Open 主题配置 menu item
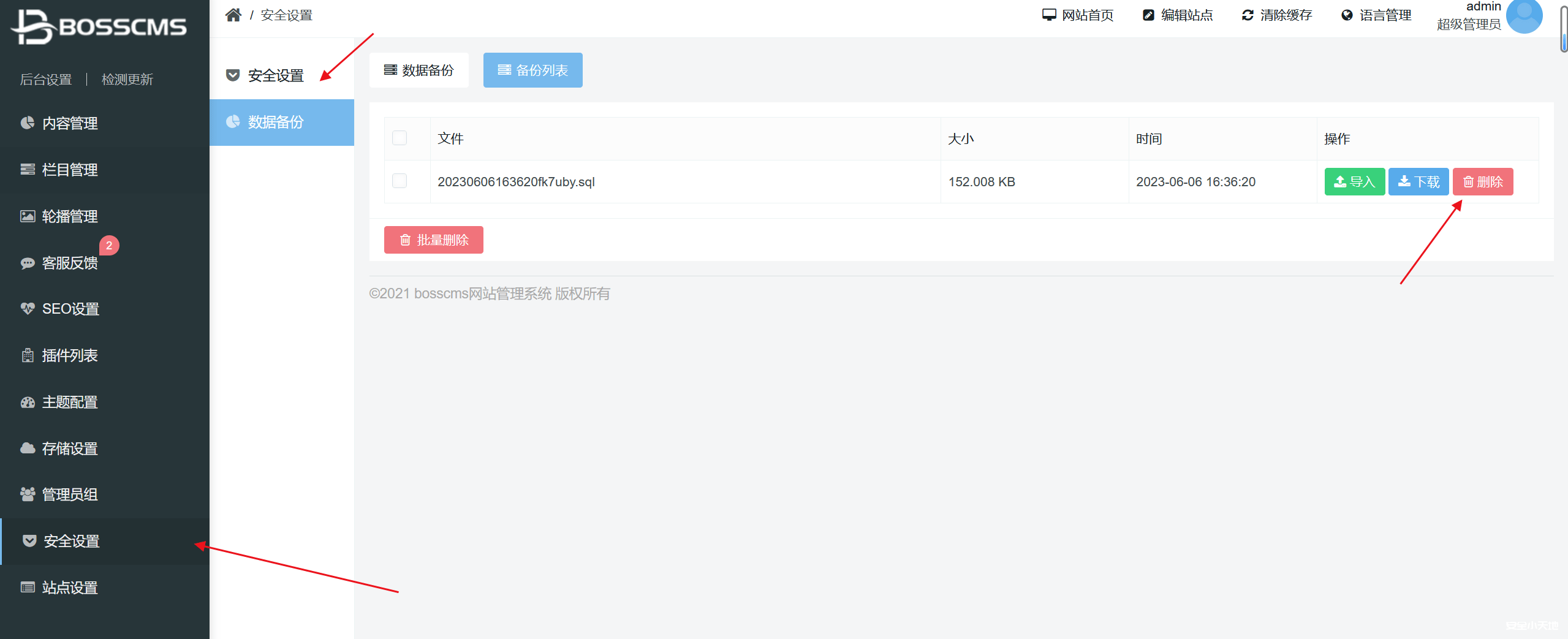Viewport: 1568px width, 639px height. click(105, 402)
